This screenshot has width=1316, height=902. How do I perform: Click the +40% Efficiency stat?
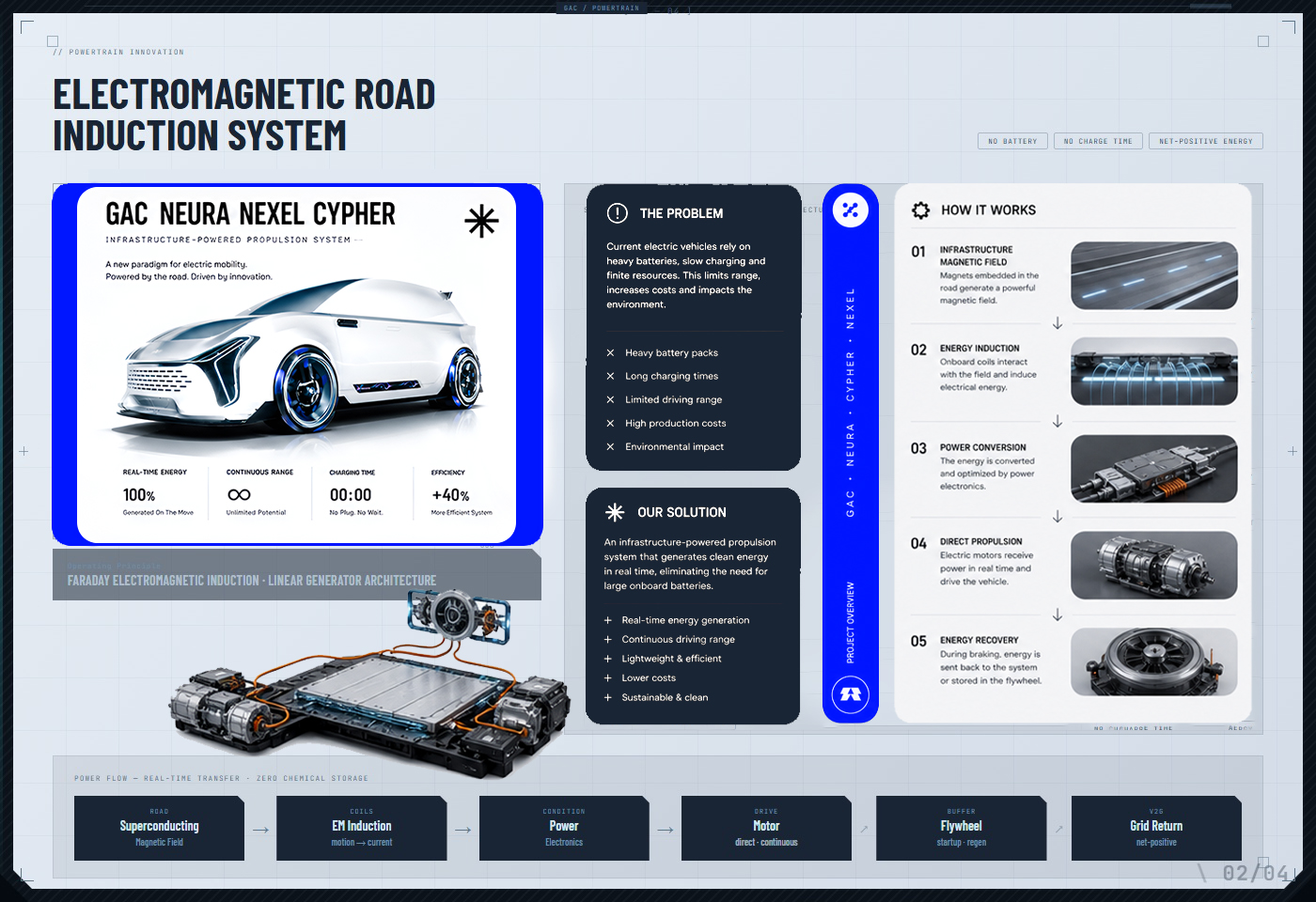(x=462, y=493)
